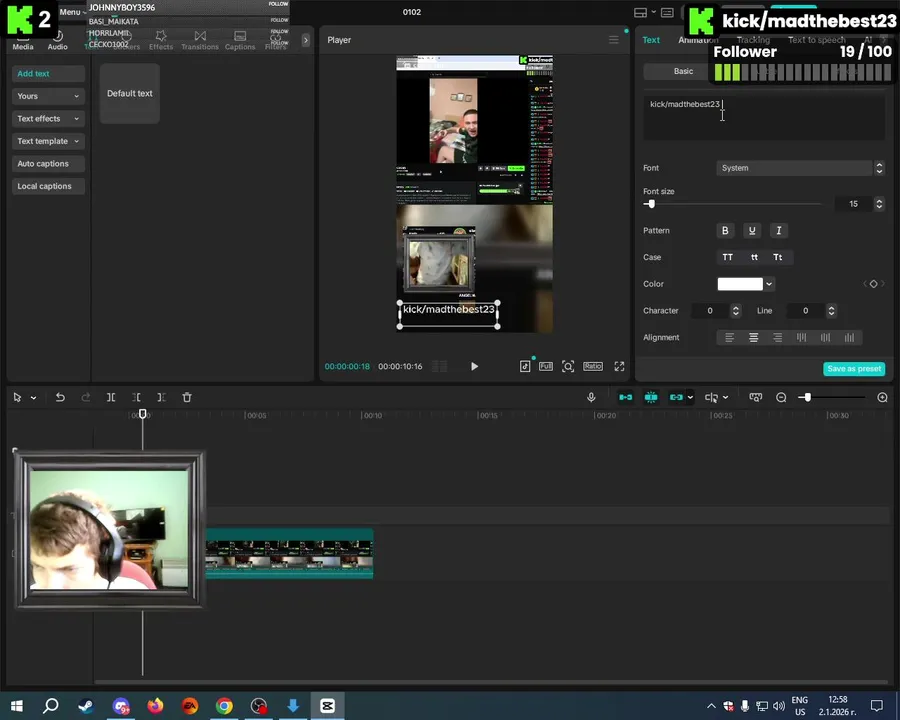Click the Full quality icon in player
The height and width of the screenshot is (720, 900).
click(546, 366)
